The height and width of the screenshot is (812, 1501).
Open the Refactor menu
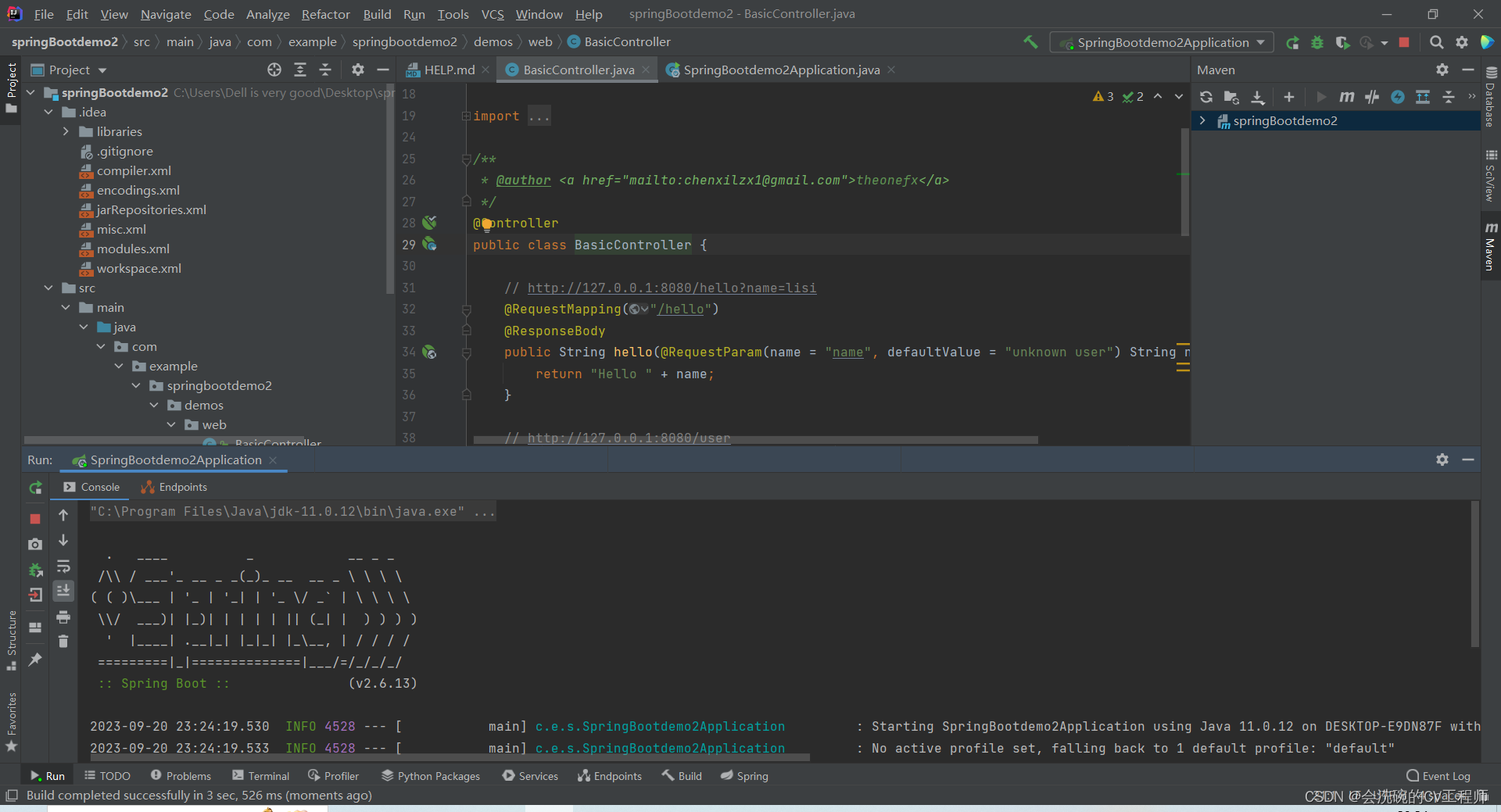(x=325, y=14)
